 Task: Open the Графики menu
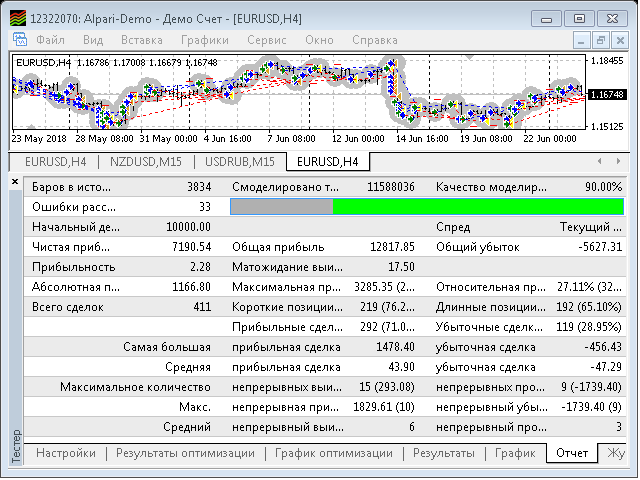click(x=204, y=40)
